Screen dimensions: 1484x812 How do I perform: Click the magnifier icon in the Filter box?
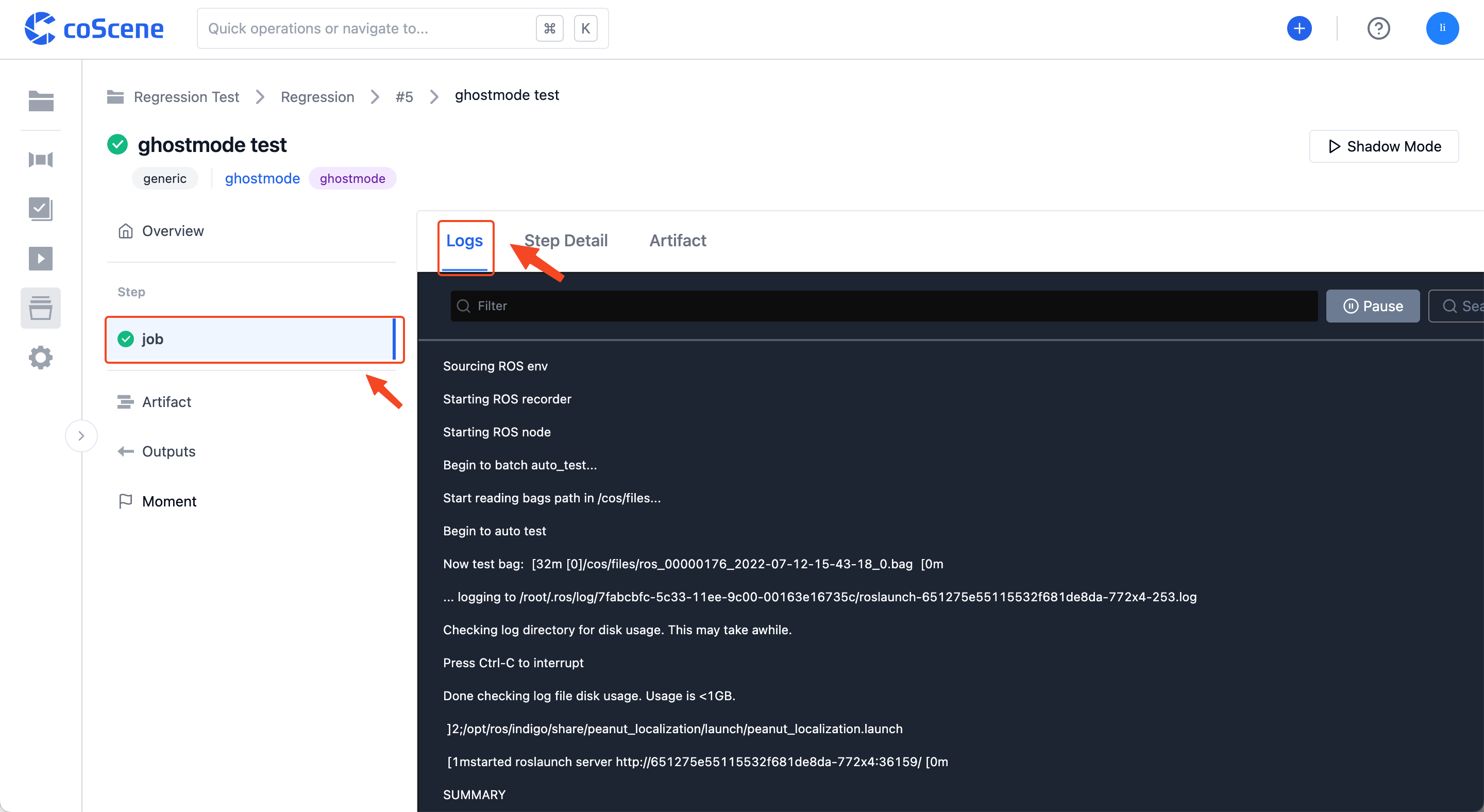point(463,306)
